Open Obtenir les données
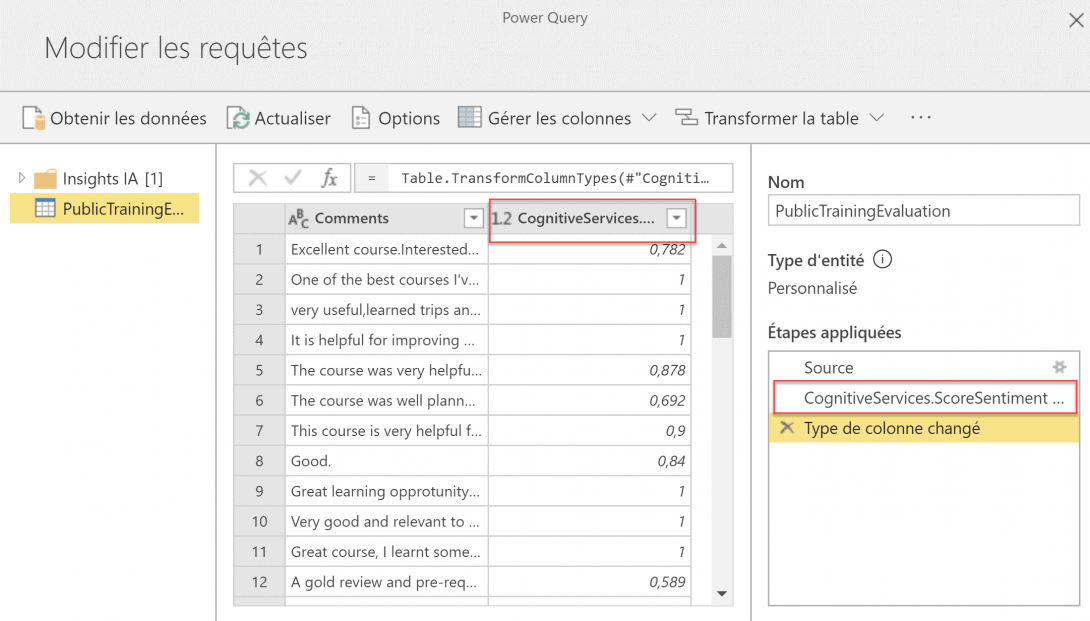This screenshot has height=621, width=1090. coord(113,117)
